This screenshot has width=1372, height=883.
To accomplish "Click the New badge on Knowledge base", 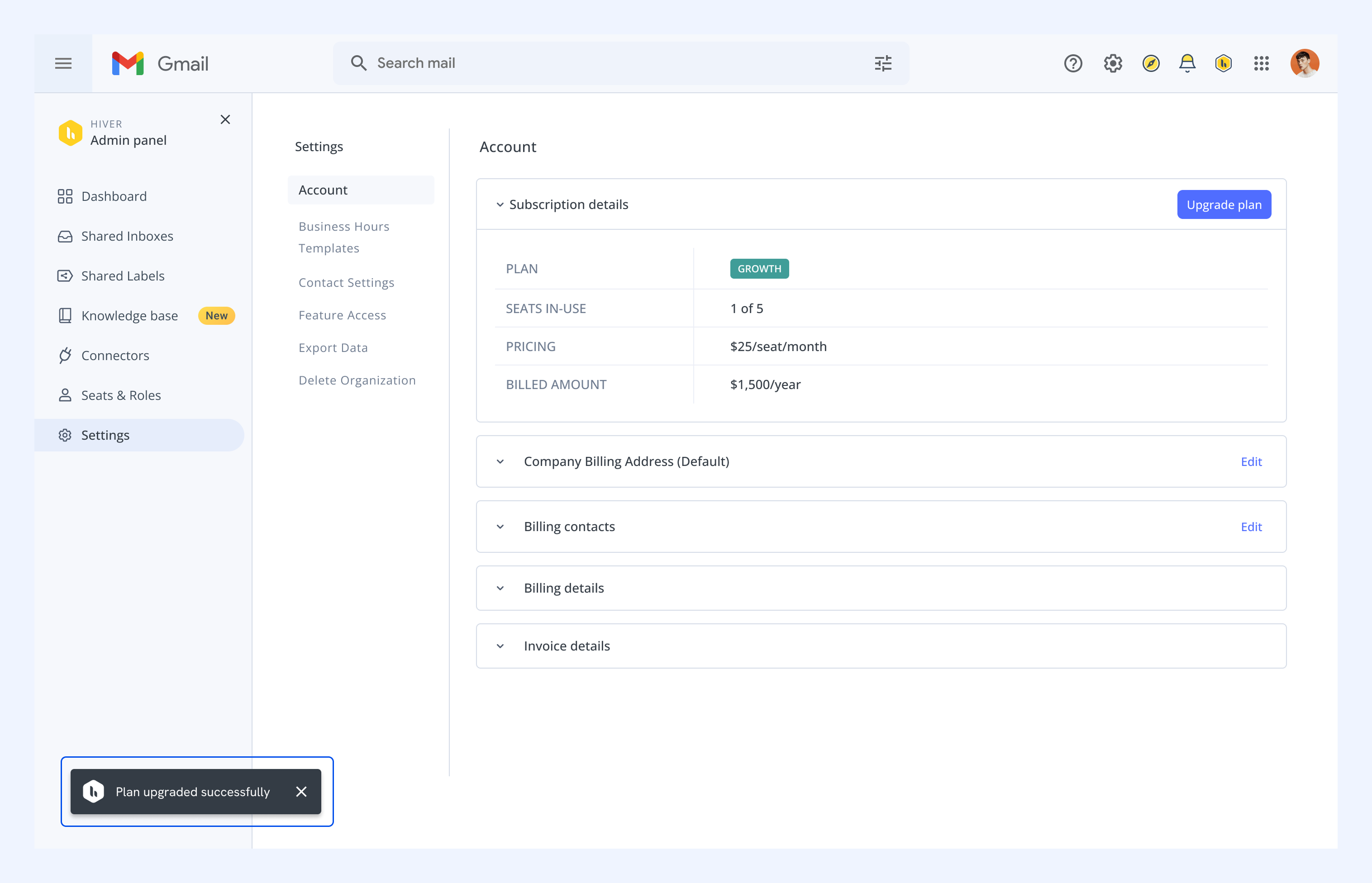I will [x=216, y=315].
